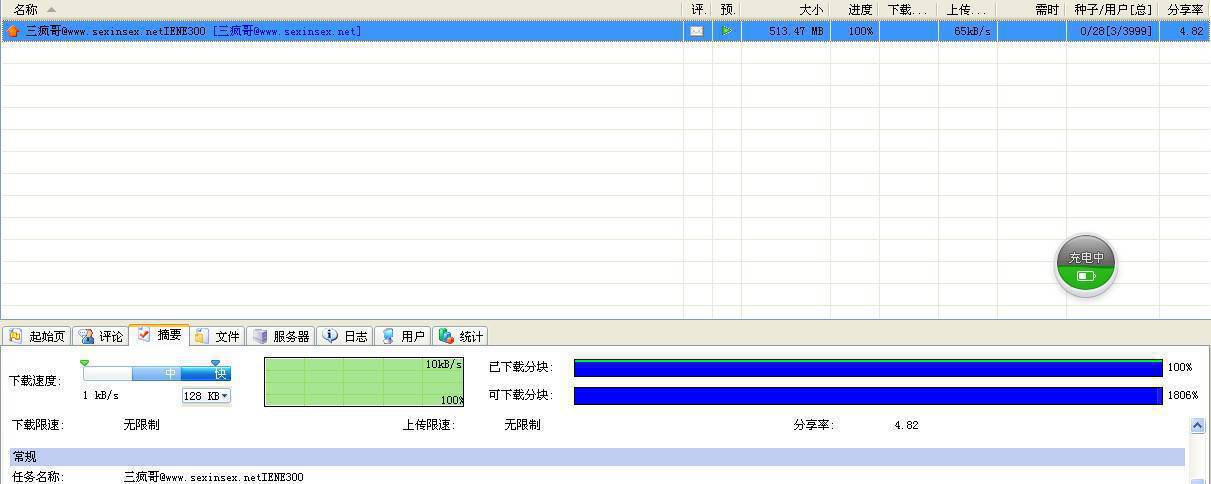Image resolution: width=1211 pixels, height=484 pixels.
Task: Click the green marker on download speed slider
Action: pos(84,363)
